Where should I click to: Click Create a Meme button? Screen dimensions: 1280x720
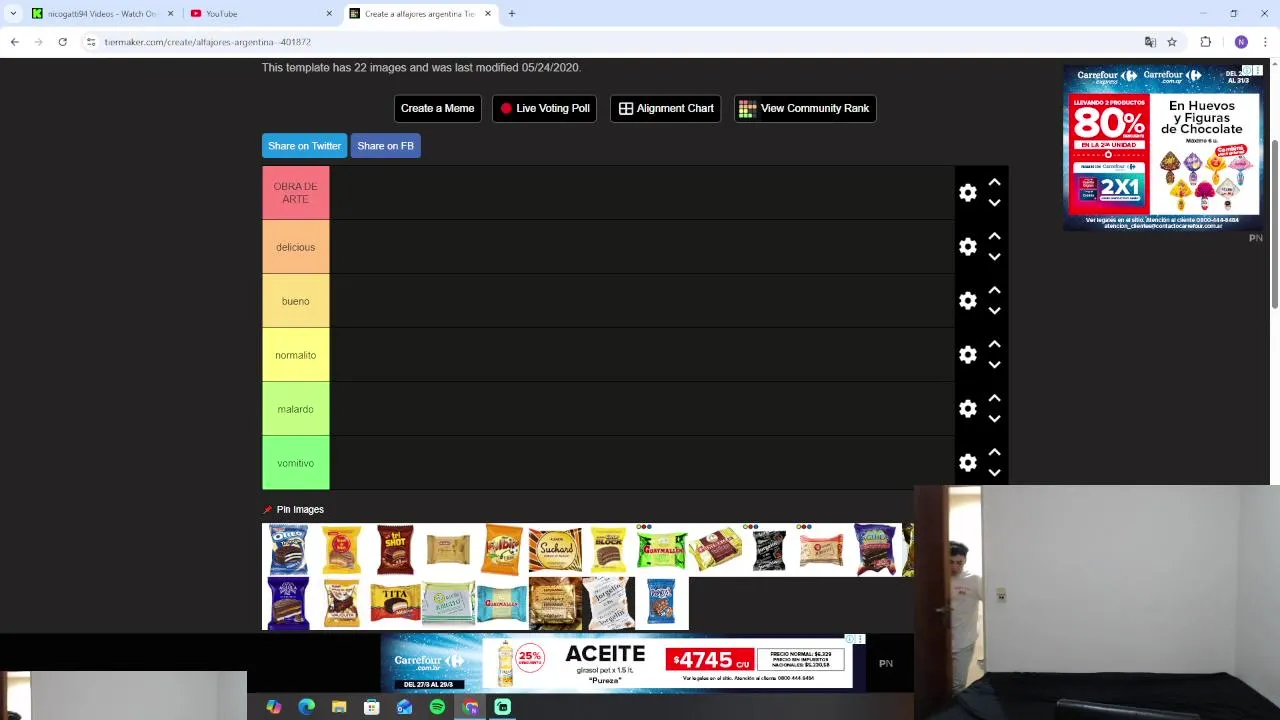coord(437,108)
